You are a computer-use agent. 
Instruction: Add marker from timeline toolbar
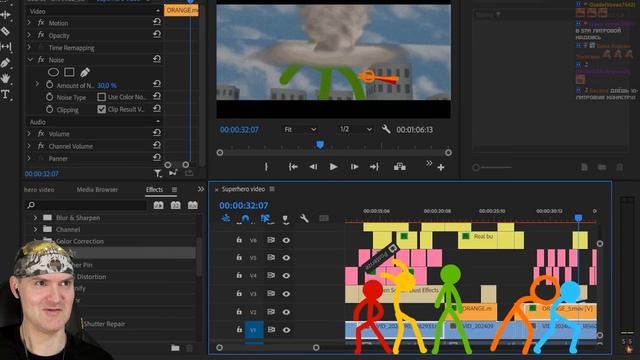[x=285, y=219]
